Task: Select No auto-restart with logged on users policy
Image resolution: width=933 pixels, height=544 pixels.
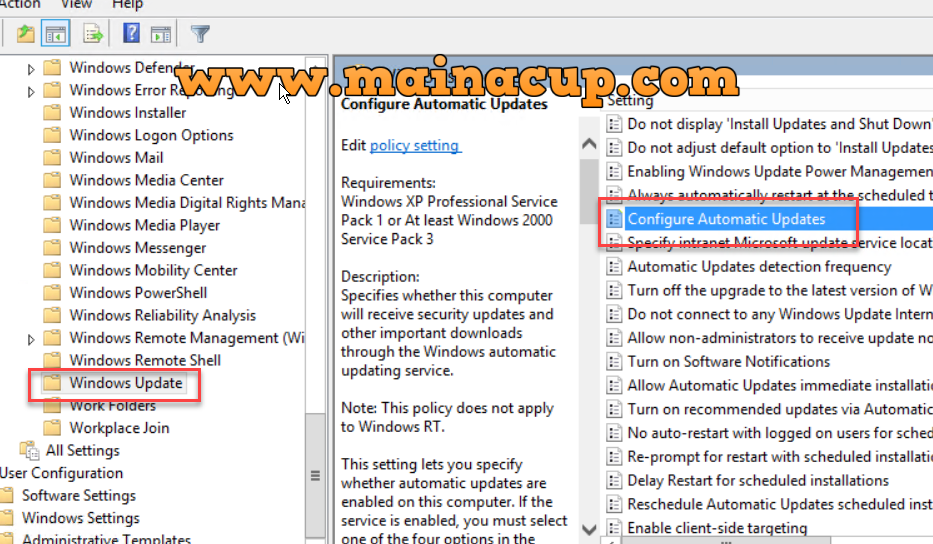Action: [779, 433]
